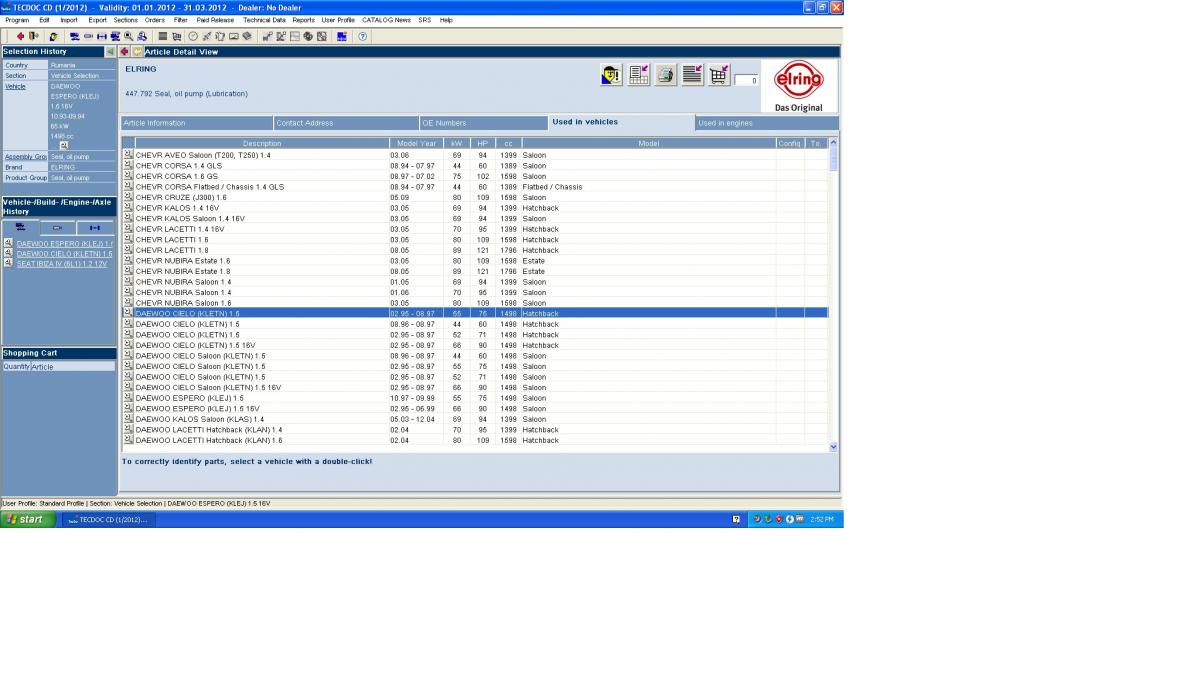Open details icon for CHEVR AVEO Saloon row
This screenshot has height=677, width=1200.
tap(128, 155)
